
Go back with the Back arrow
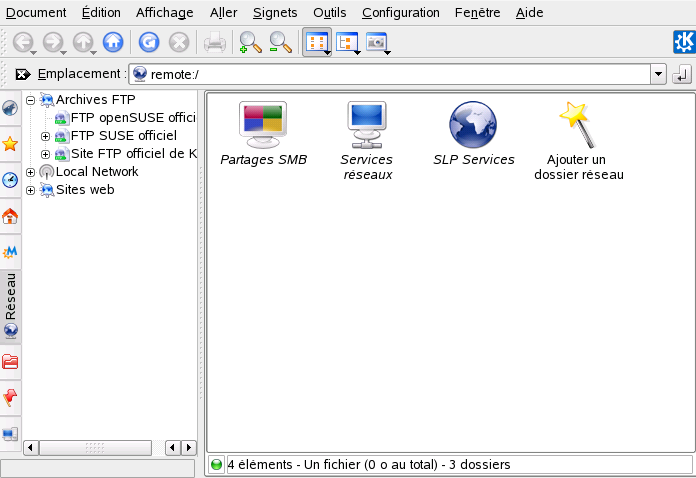point(22,42)
